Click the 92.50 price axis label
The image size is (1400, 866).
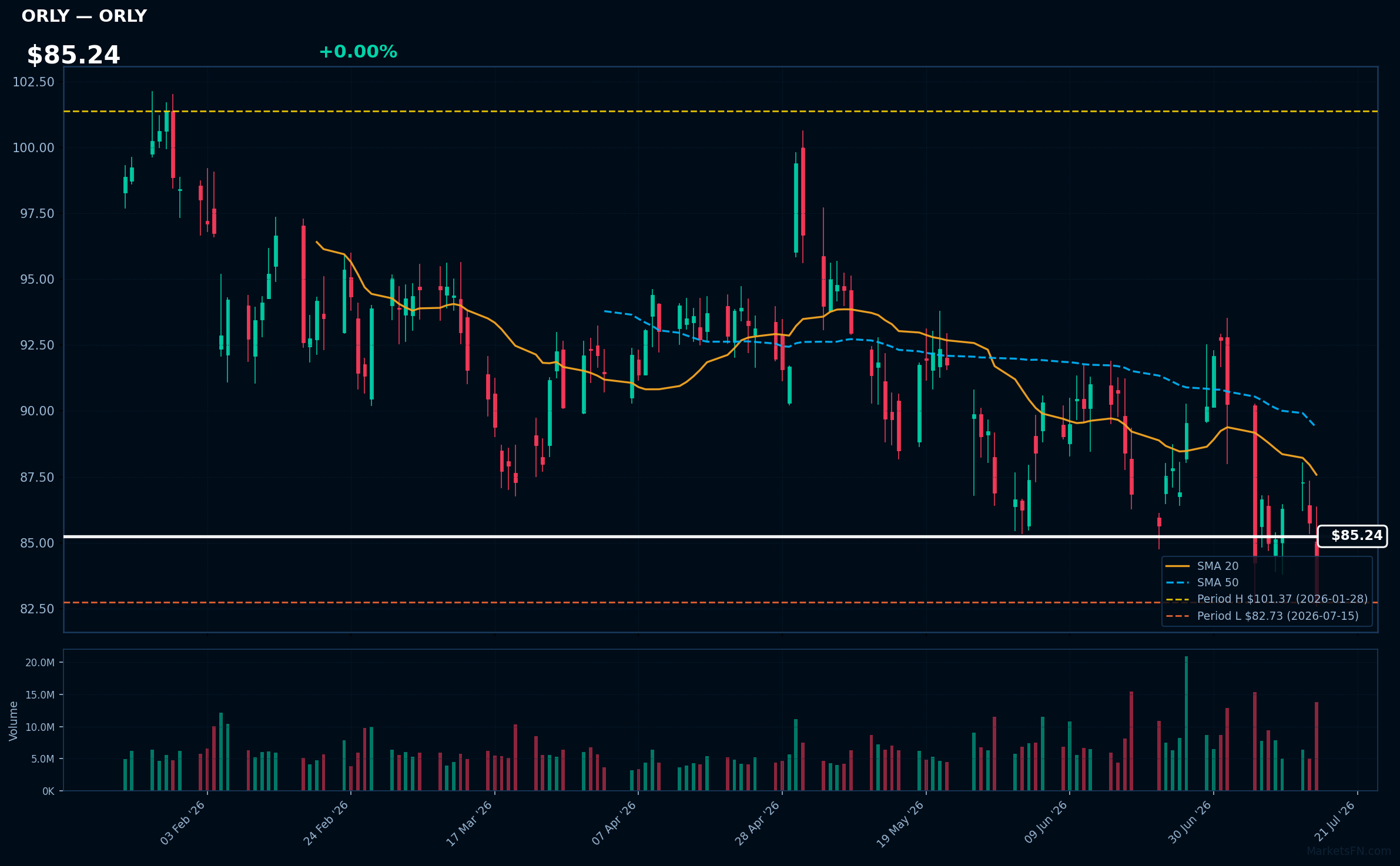pos(37,345)
